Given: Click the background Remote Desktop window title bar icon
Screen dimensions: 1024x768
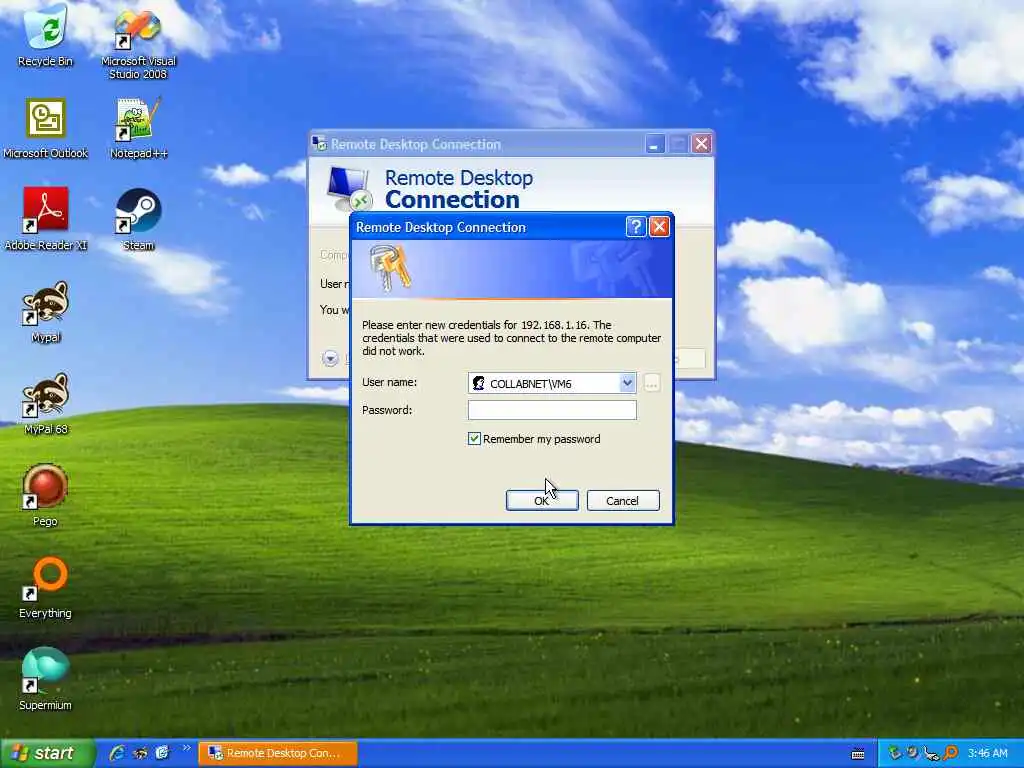Looking at the screenshot, I should (x=319, y=144).
